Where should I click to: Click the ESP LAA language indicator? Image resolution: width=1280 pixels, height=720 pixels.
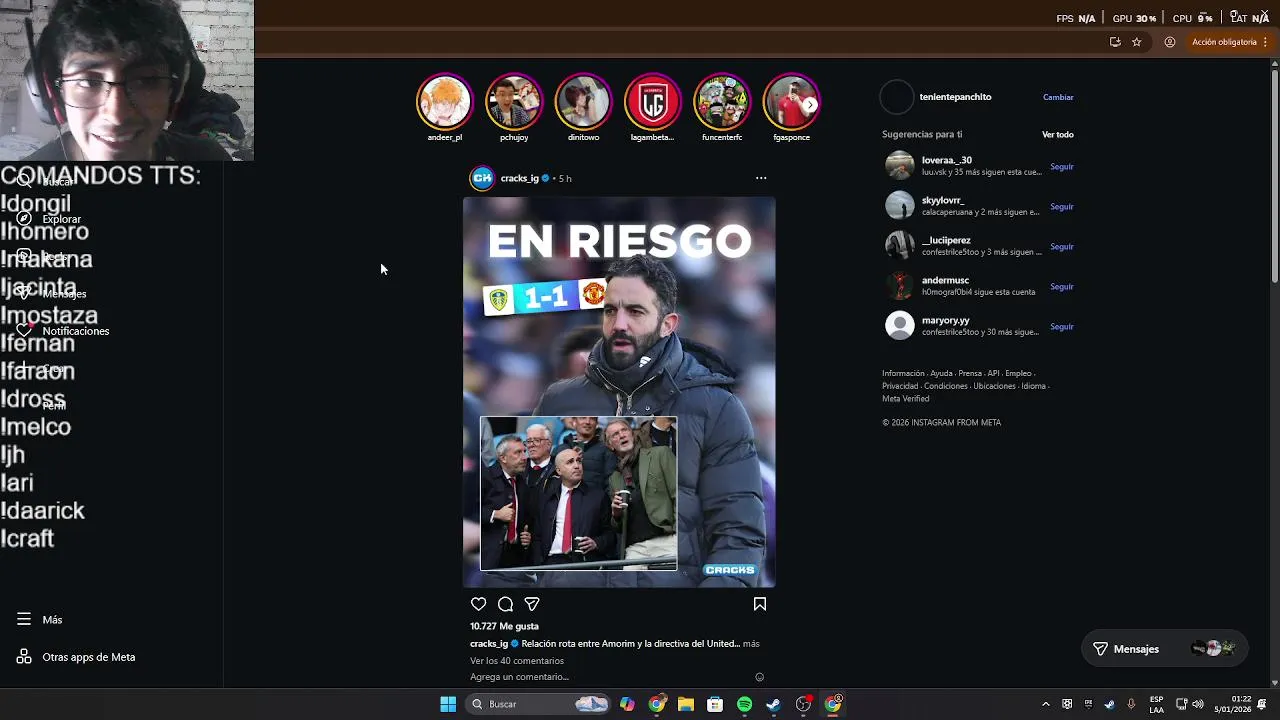(1156, 704)
